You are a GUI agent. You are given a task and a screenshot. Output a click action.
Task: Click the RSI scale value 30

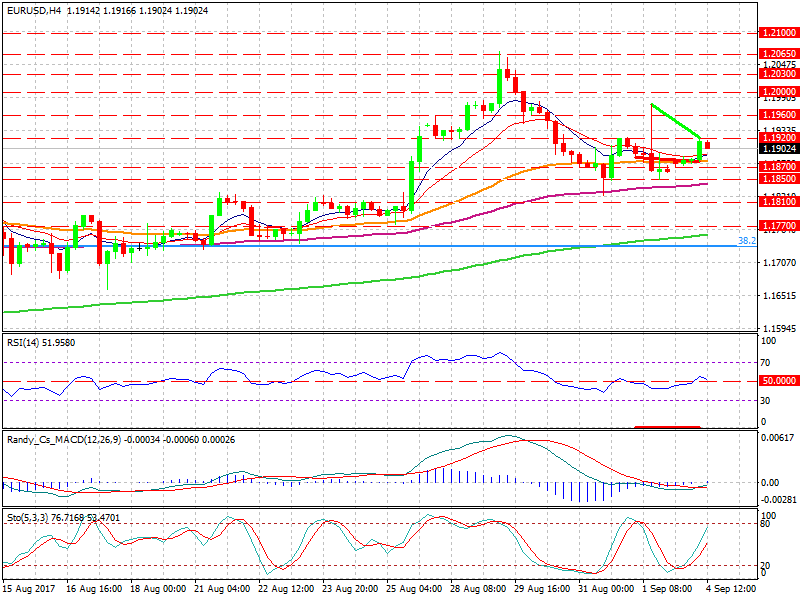[765, 401]
